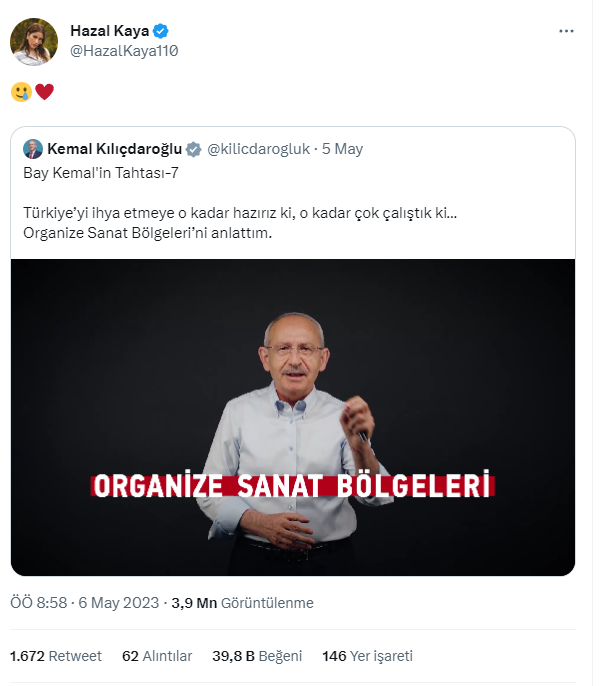Screen dimensions: 600x686
Task: Click the 146 Yer işareti bookmarks count
Action: click(x=367, y=656)
